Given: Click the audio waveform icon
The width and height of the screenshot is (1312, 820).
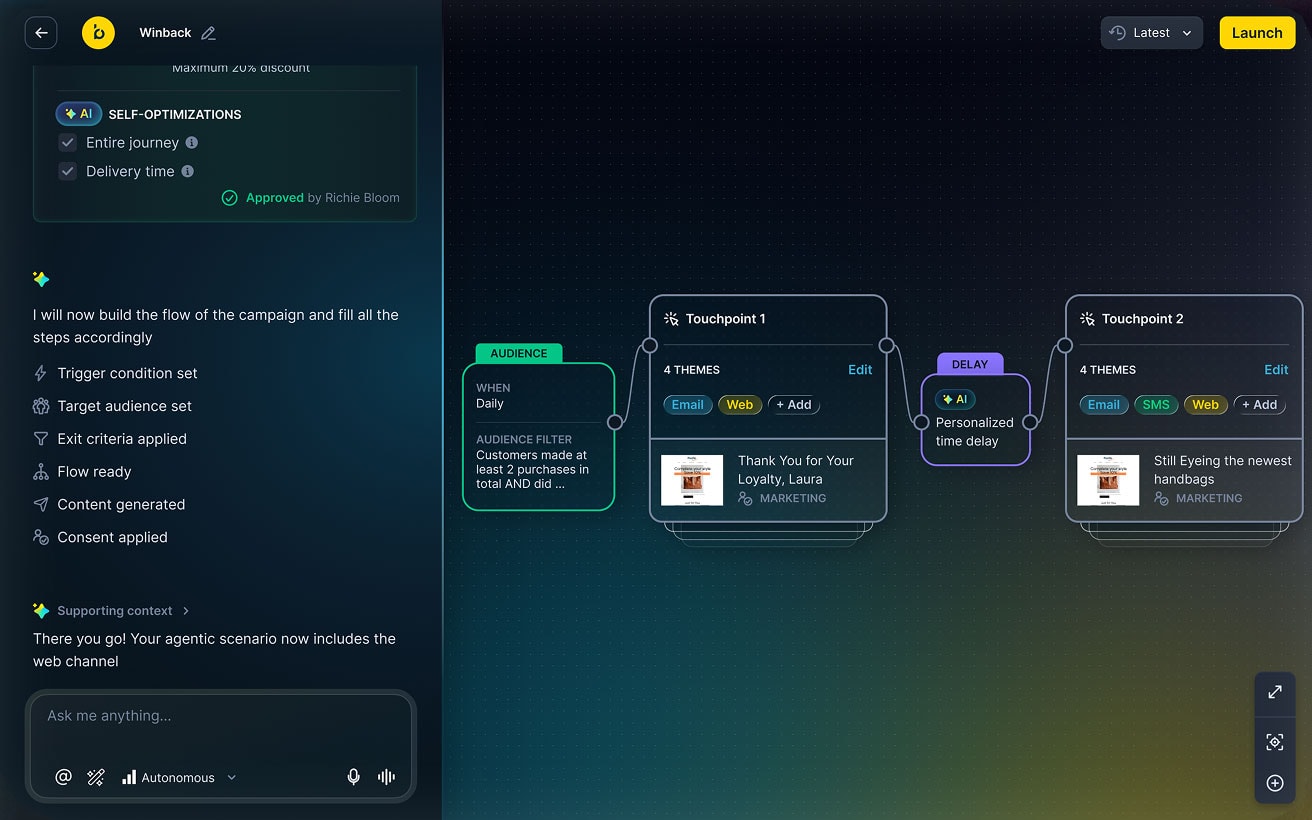Looking at the screenshot, I should point(386,777).
